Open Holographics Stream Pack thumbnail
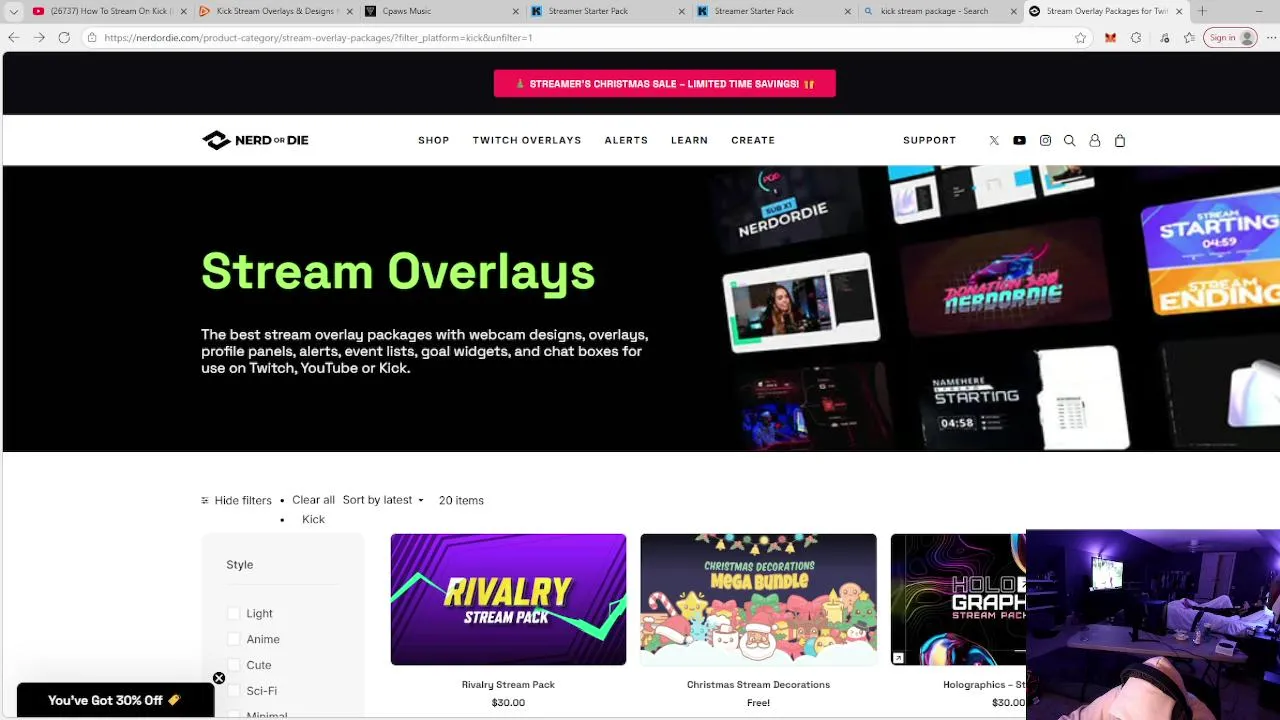Viewport: 1280px width, 720px height. tap(957, 599)
